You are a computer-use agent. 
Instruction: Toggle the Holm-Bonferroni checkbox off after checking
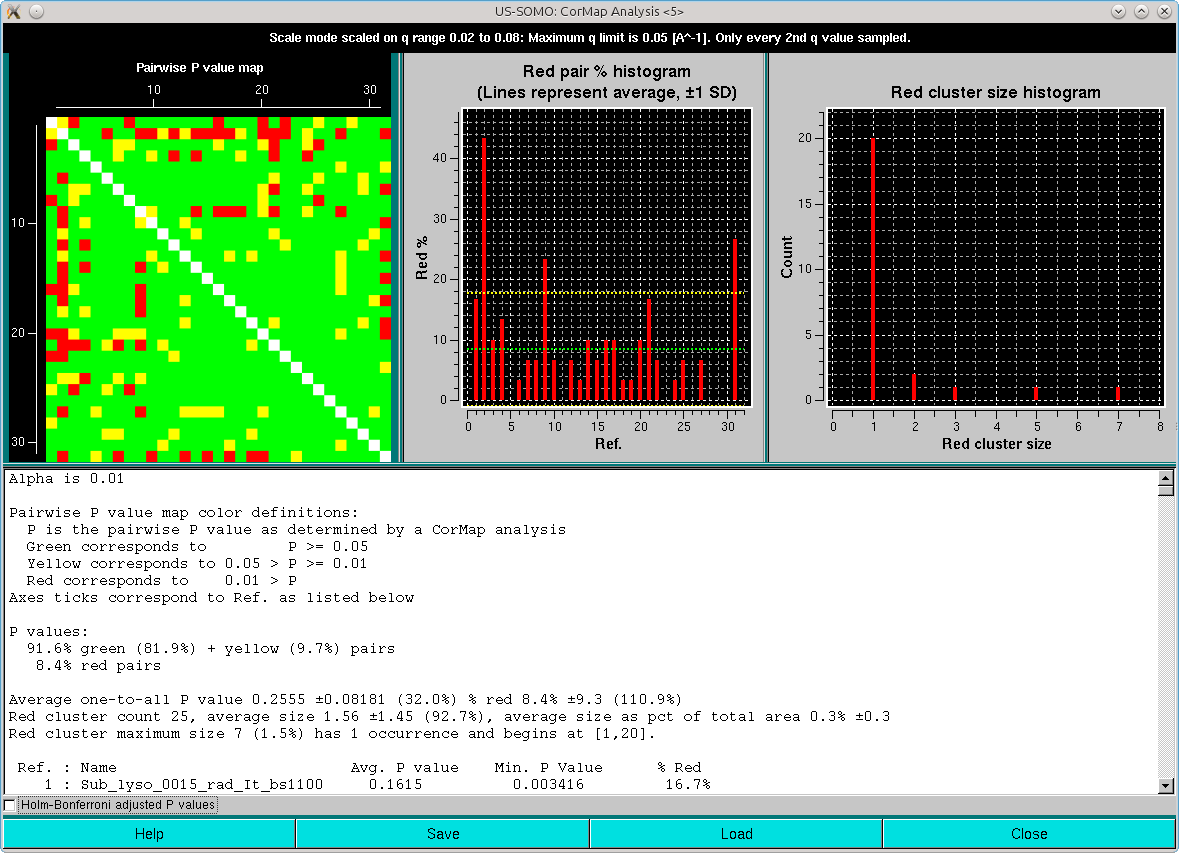pos(10,805)
